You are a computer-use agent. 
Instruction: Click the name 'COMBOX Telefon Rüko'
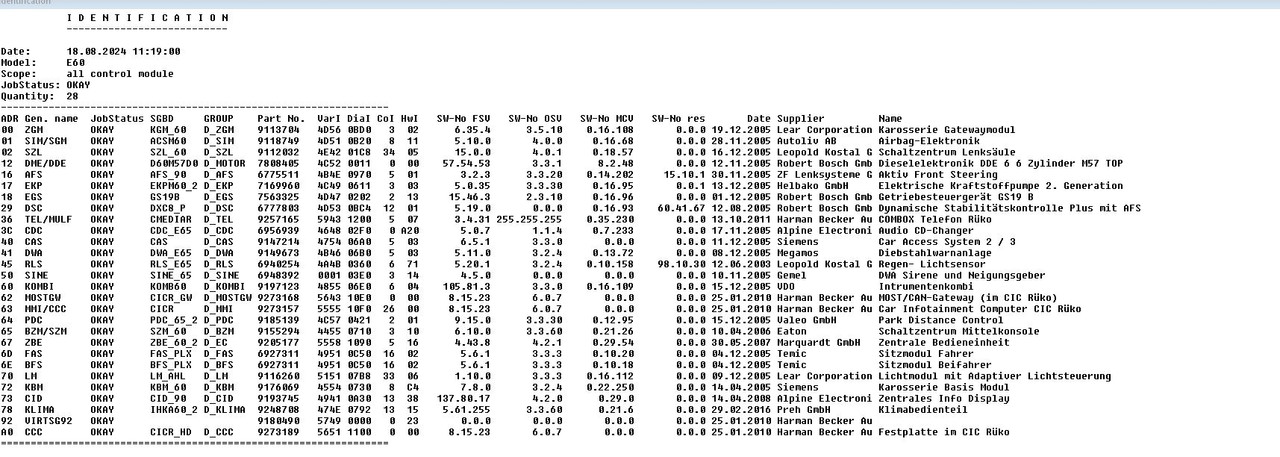[x=935, y=219]
